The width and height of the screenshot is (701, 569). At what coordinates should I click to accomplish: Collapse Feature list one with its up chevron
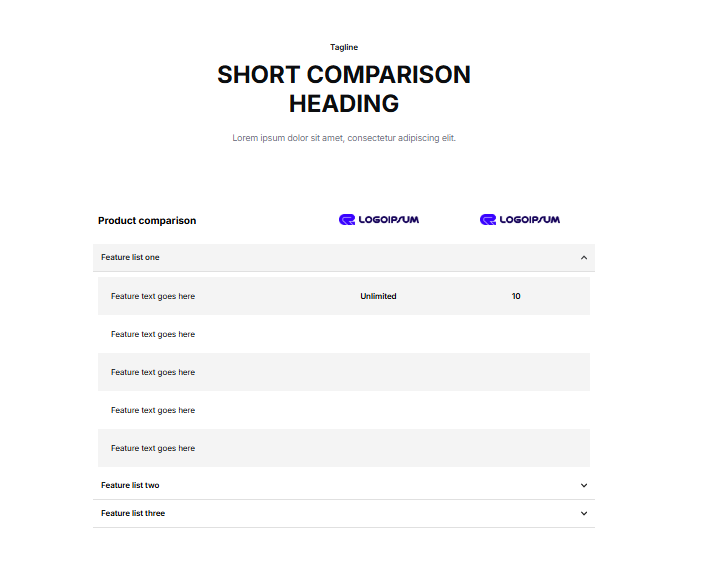[584, 258]
